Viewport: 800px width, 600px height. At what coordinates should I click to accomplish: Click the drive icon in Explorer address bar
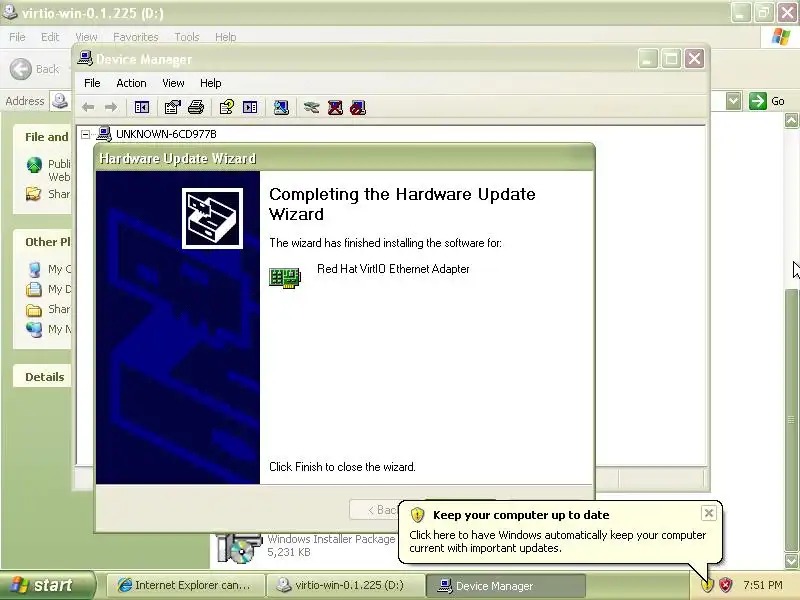click(60, 101)
